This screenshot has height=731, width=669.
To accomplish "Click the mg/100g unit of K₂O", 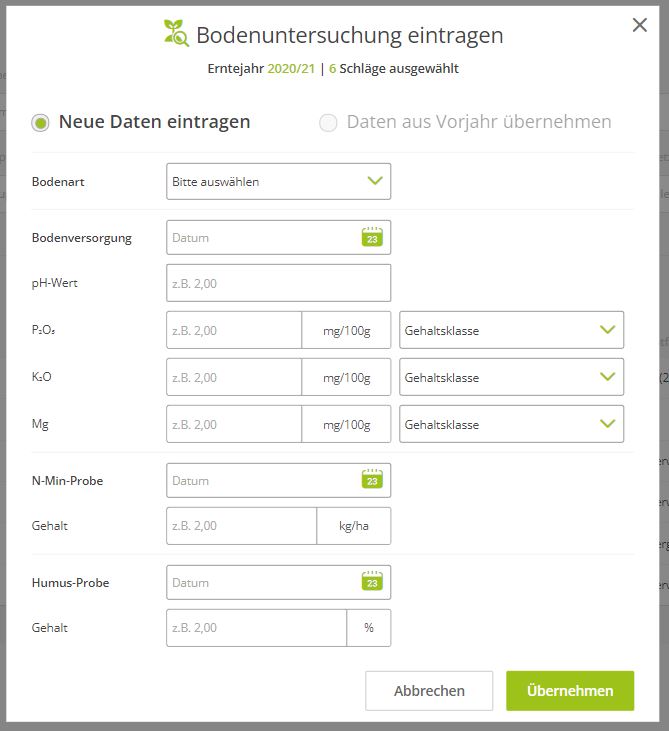I will tap(346, 378).
